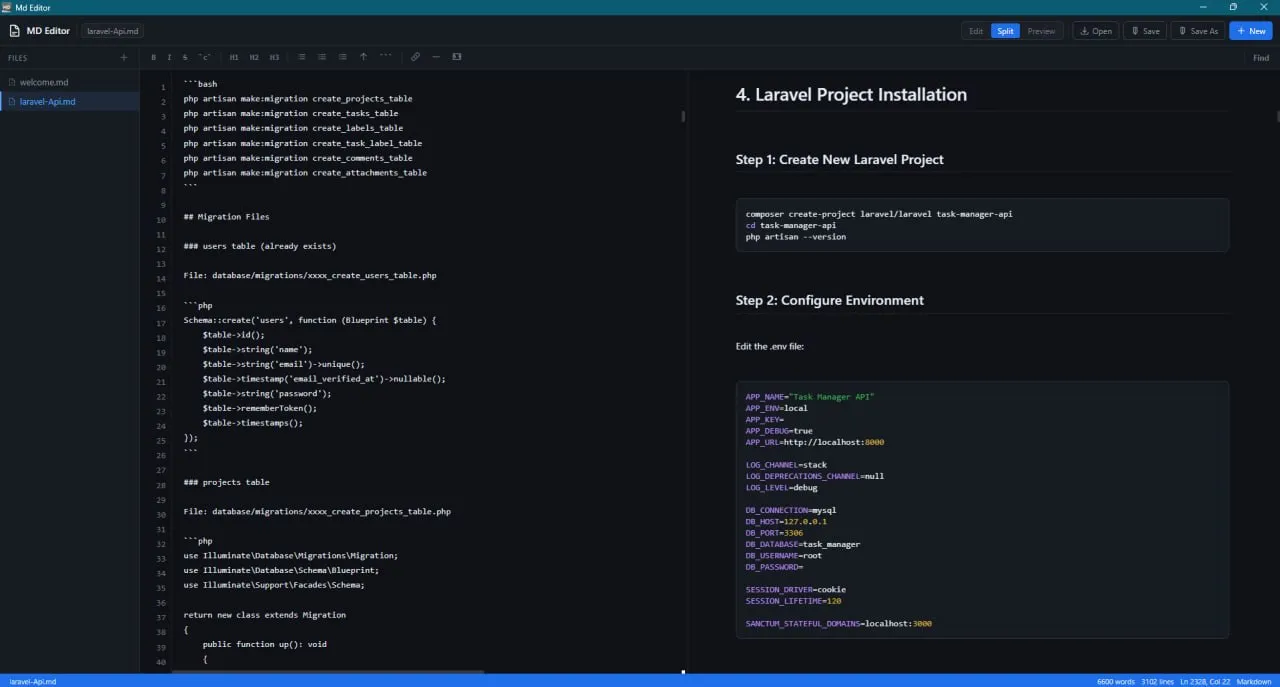Insert an H2 heading
Image resolution: width=1280 pixels, height=687 pixels.
tap(254, 57)
